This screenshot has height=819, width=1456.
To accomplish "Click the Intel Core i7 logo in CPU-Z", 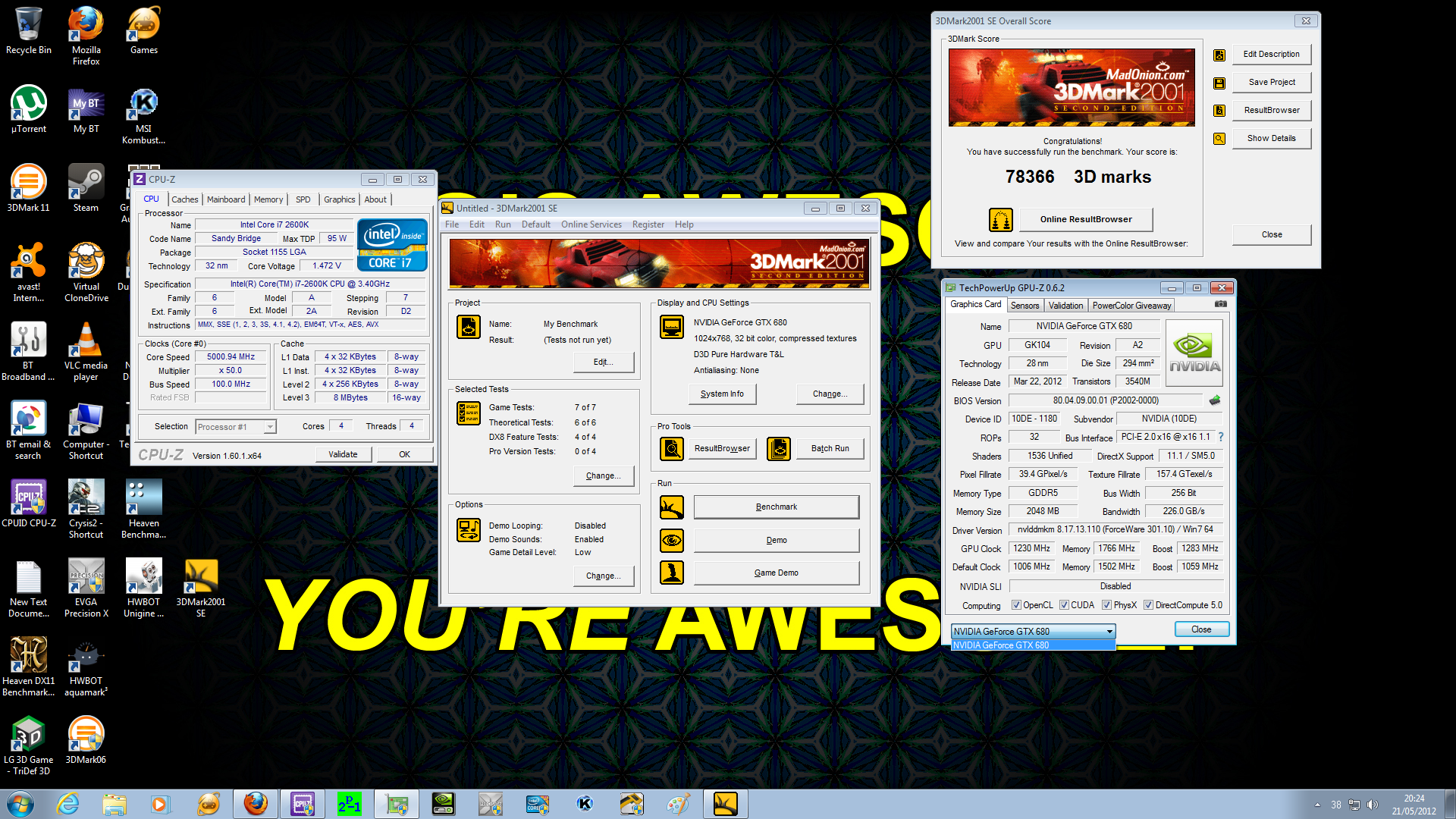I will (392, 245).
